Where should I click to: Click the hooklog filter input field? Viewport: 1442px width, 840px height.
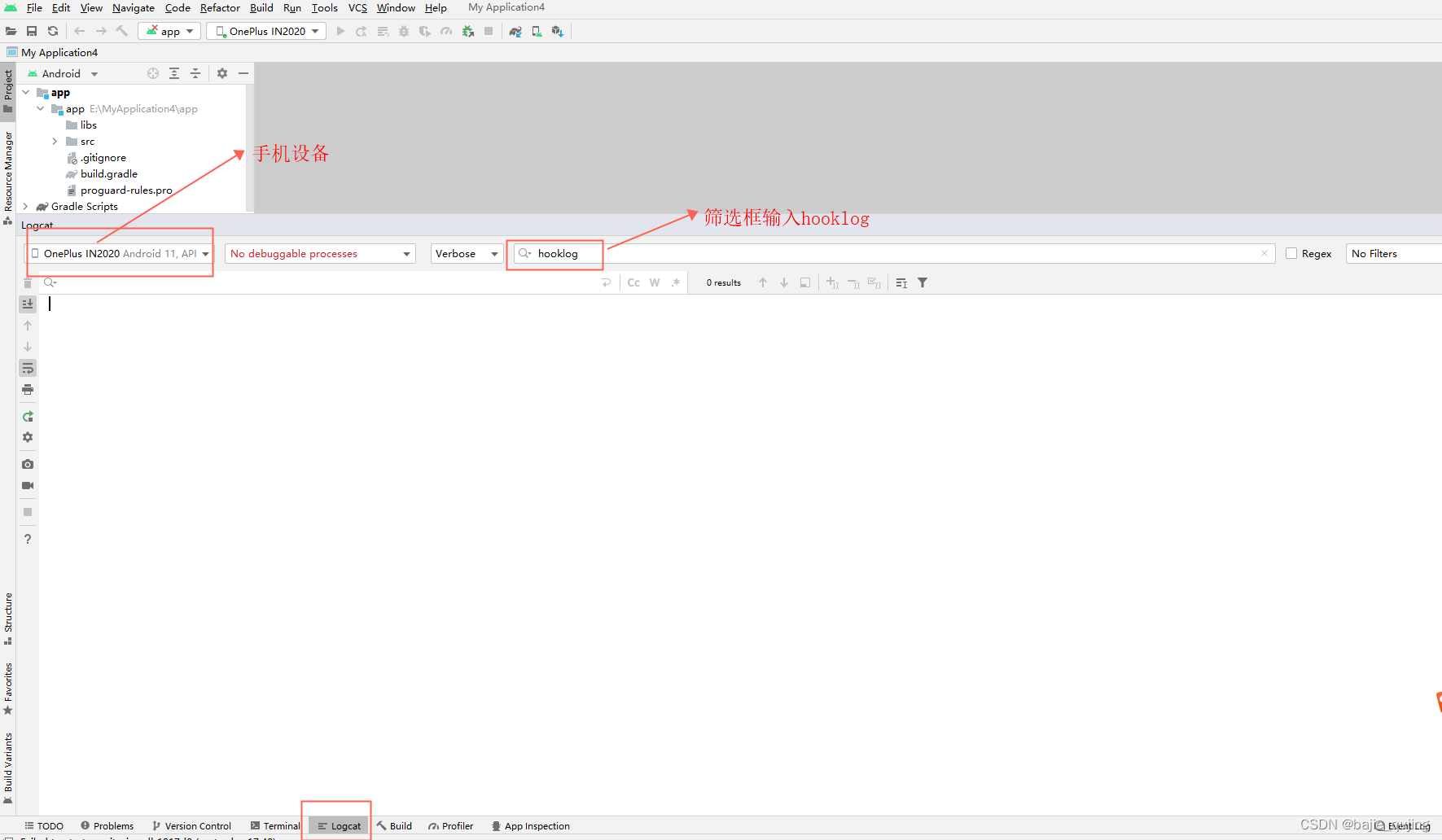[x=892, y=253]
